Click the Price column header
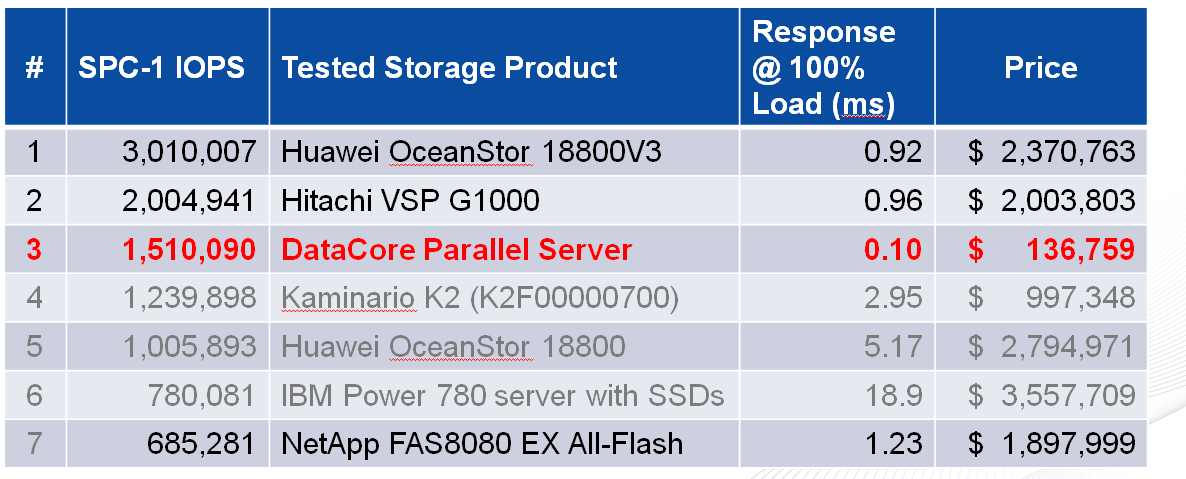The width and height of the screenshot is (1186, 479). [1041, 68]
